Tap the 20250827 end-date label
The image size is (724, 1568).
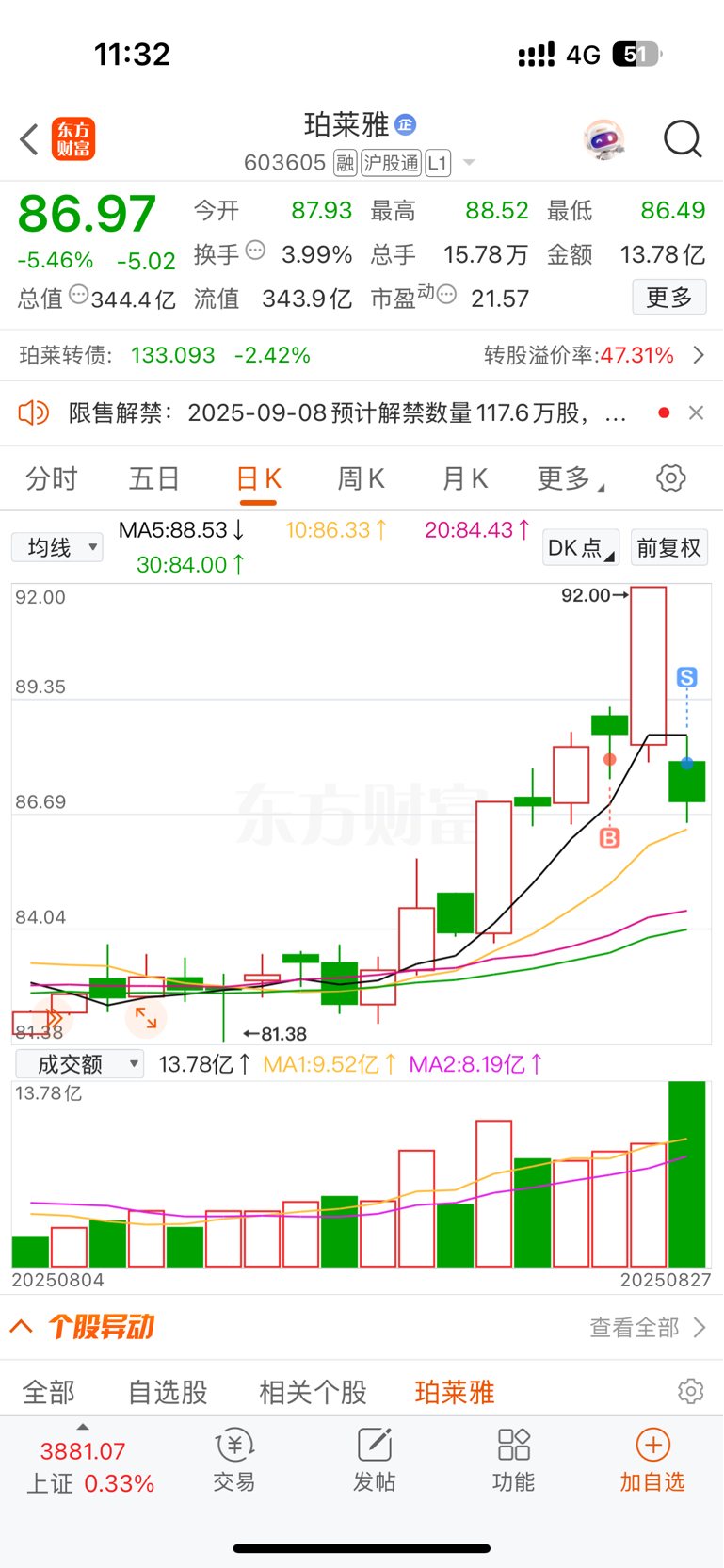[666, 1280]
